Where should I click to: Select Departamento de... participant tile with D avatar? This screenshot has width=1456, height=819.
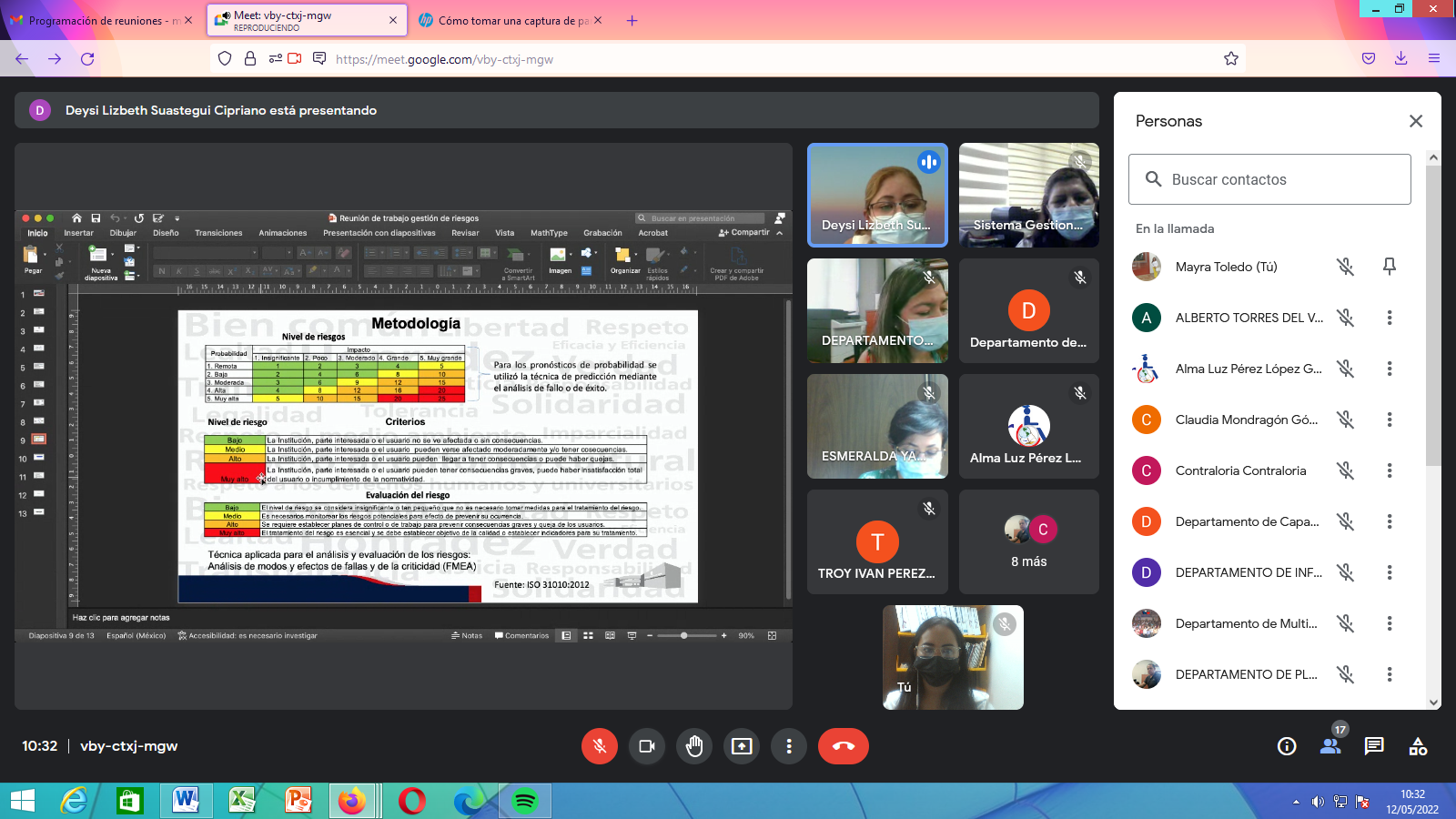pos(1029,310)
